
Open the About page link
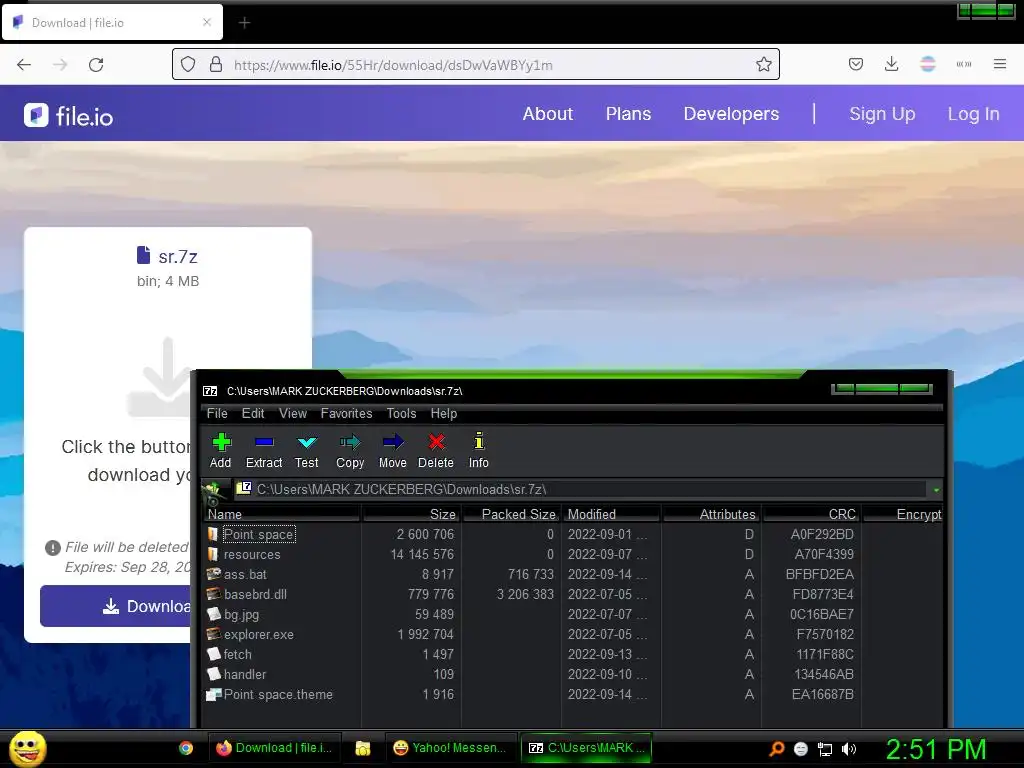pos(548,114)
